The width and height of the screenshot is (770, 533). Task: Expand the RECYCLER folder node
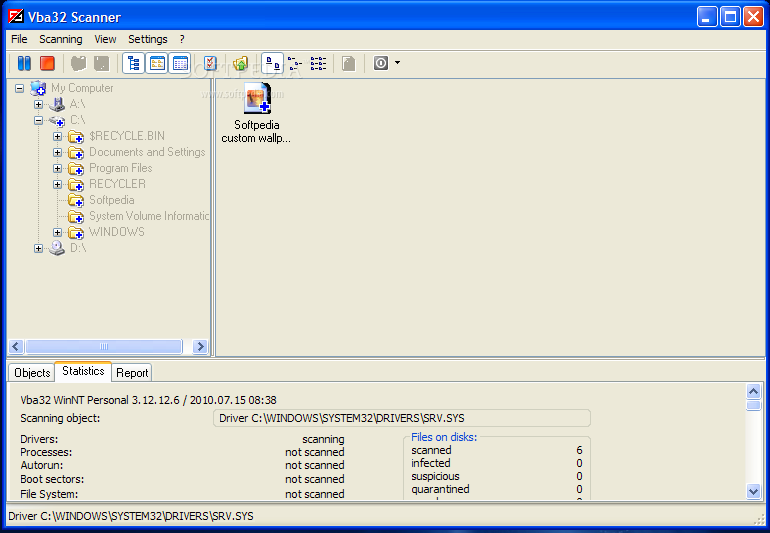57,185
